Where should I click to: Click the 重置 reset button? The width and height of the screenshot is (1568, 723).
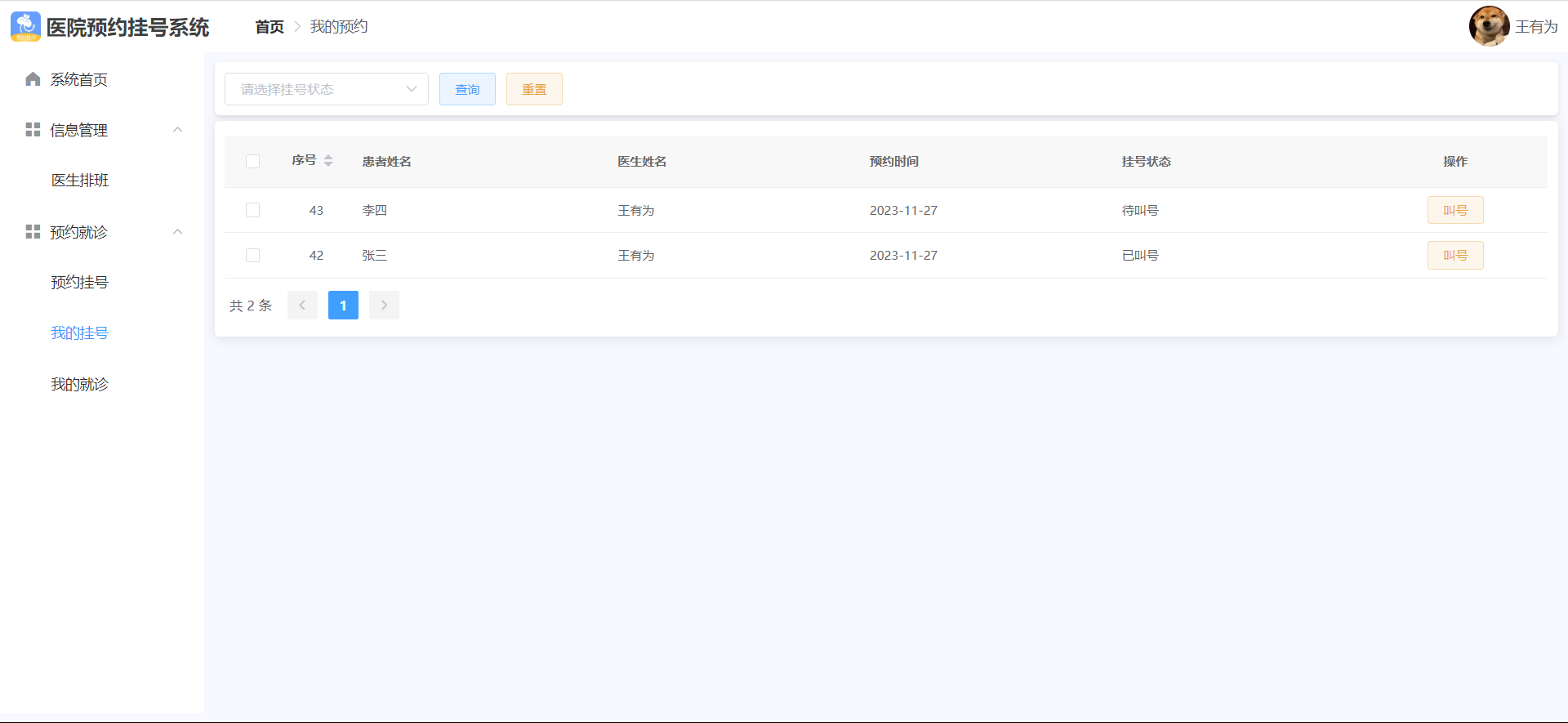(534, 89)
